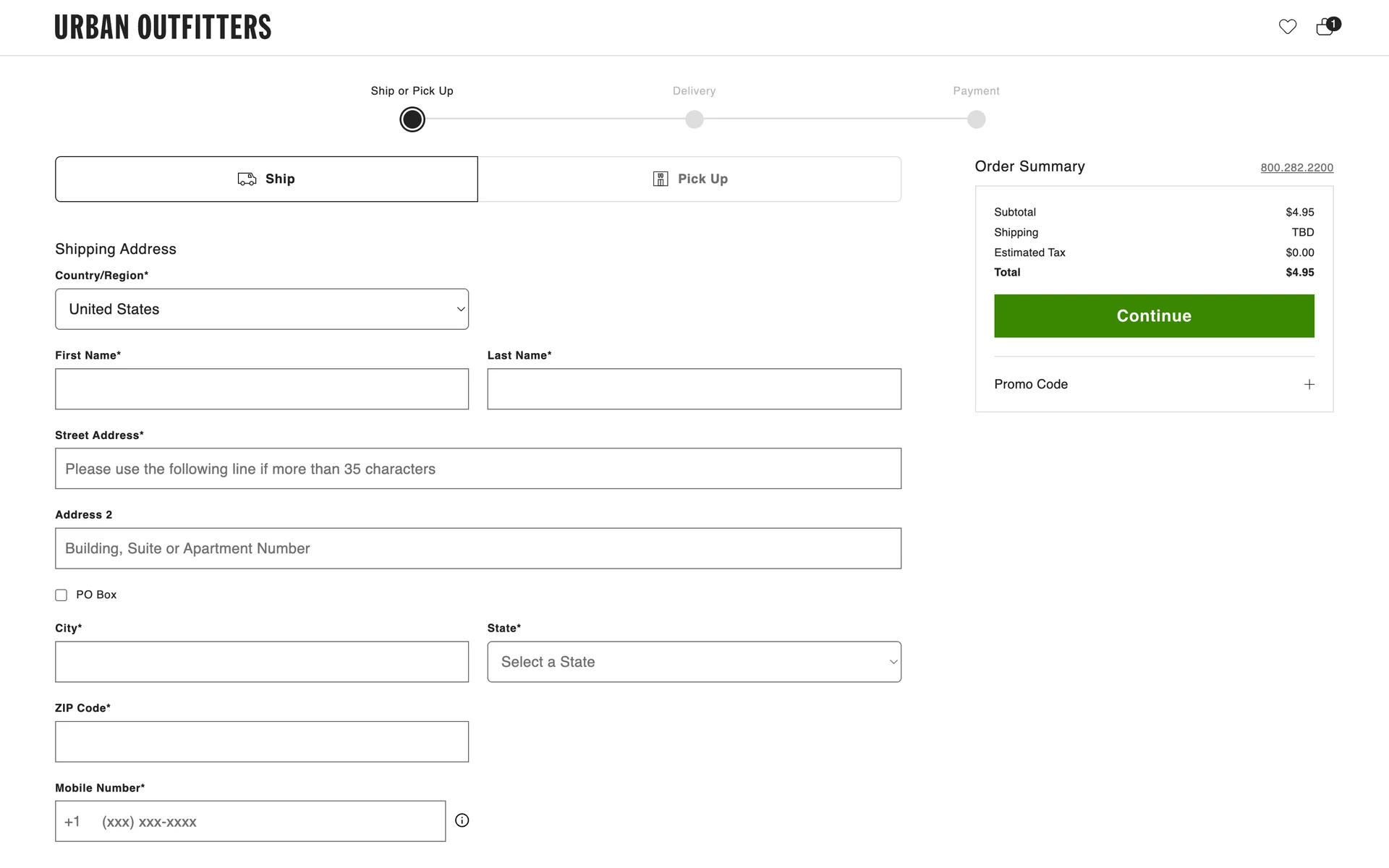1389x868 pixels.
Task: Focus the Street Address field
Action: (477, 469)
